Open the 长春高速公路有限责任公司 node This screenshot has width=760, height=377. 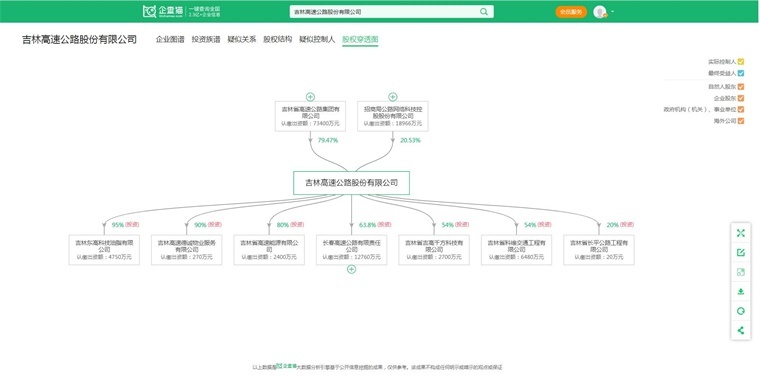pyautogui.click(x=351, y=250)
